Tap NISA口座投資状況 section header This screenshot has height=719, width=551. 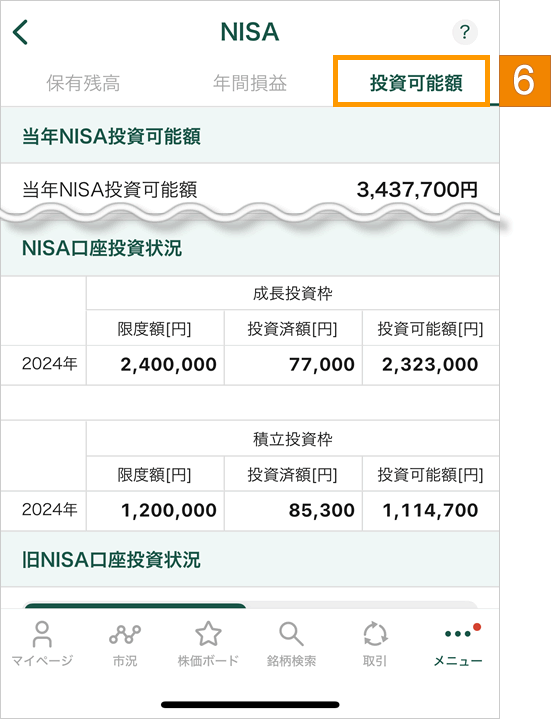(250, 249)
